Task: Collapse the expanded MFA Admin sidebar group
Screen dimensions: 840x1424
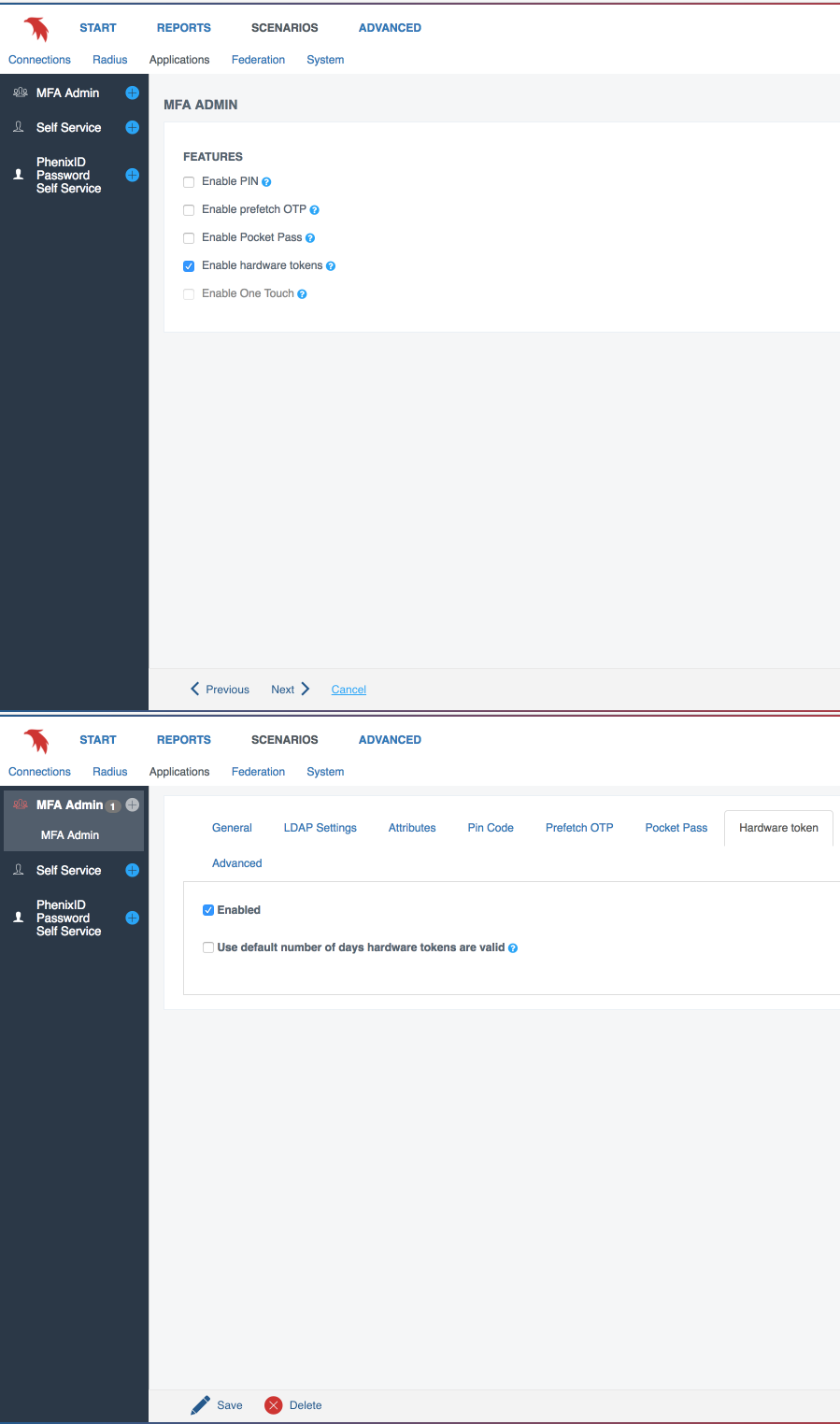Action: pyautogui.click(x=69, y=805)
